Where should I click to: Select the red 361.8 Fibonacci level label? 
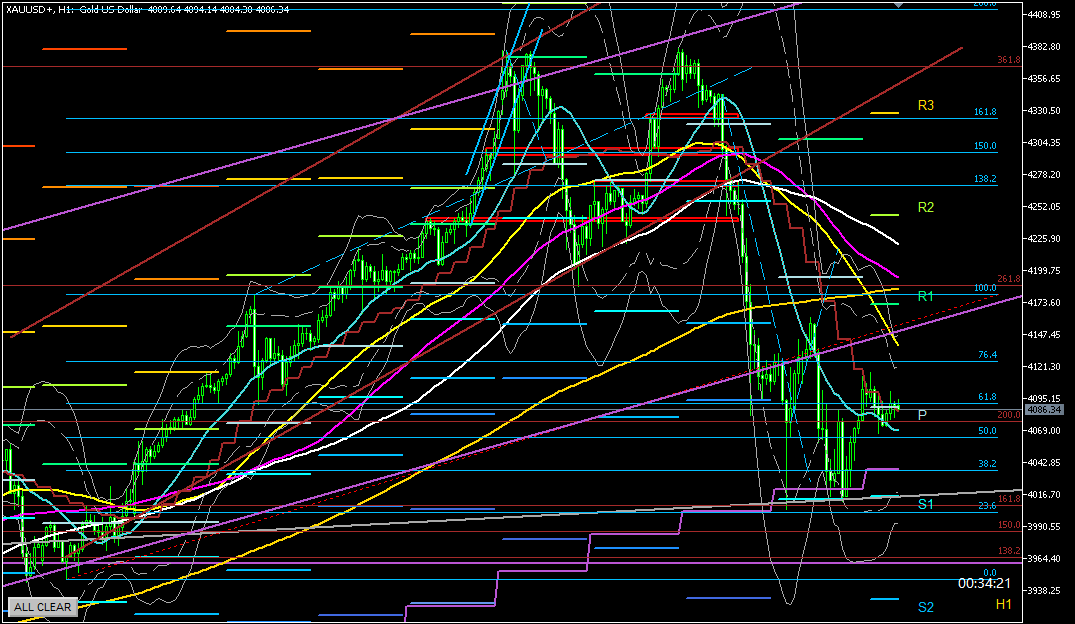tap(1007, 61)
